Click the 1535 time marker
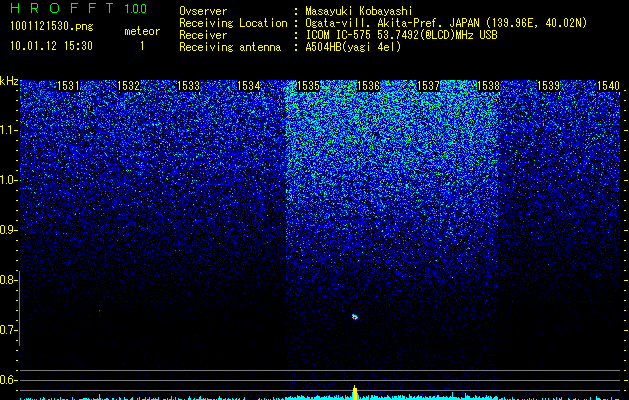 (308, 86)
